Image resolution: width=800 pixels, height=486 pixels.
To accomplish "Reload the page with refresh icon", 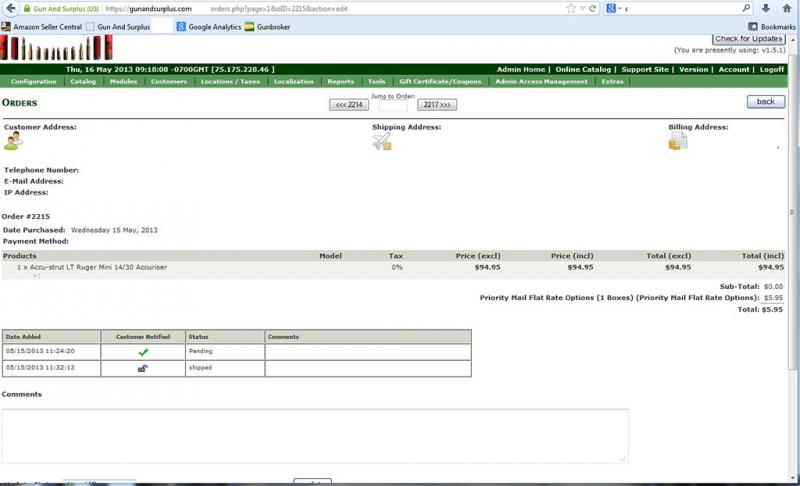I will click(592, 8).
